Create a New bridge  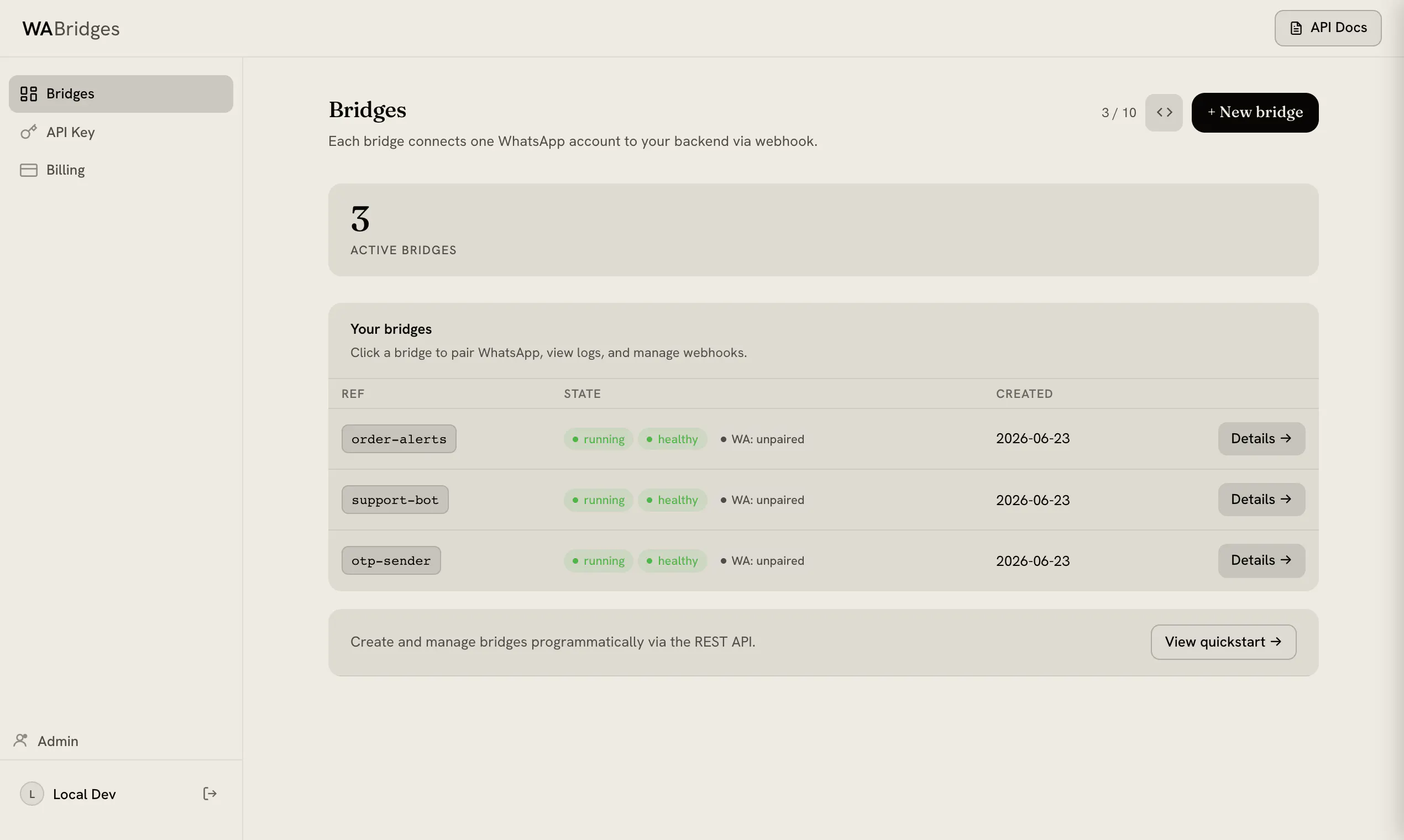[1255, 113]
